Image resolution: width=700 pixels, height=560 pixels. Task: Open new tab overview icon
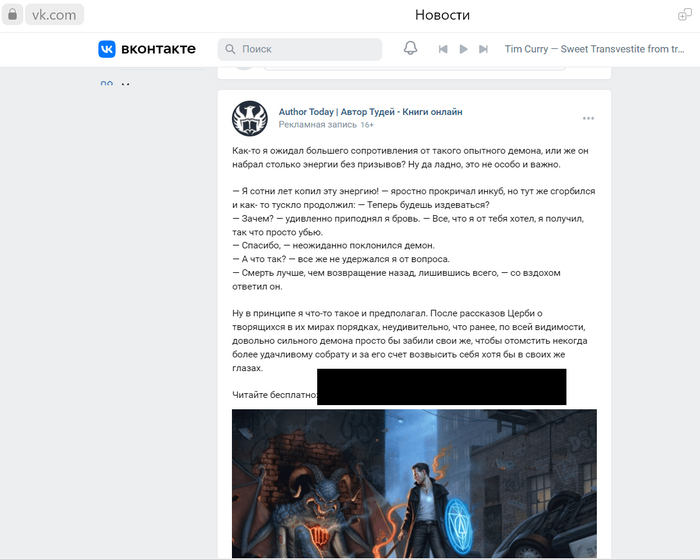684,15
